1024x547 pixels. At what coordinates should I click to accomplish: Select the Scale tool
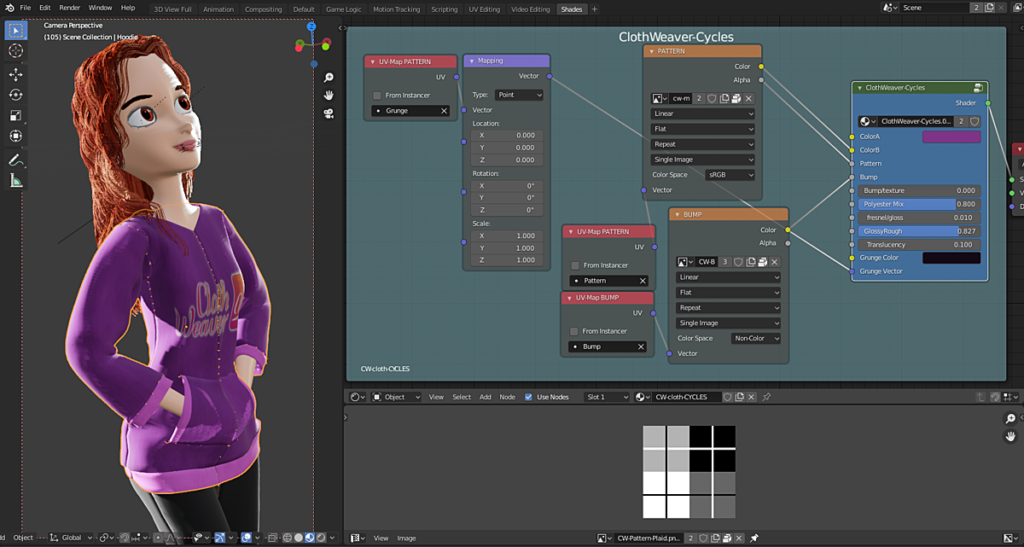coord(16,115)
